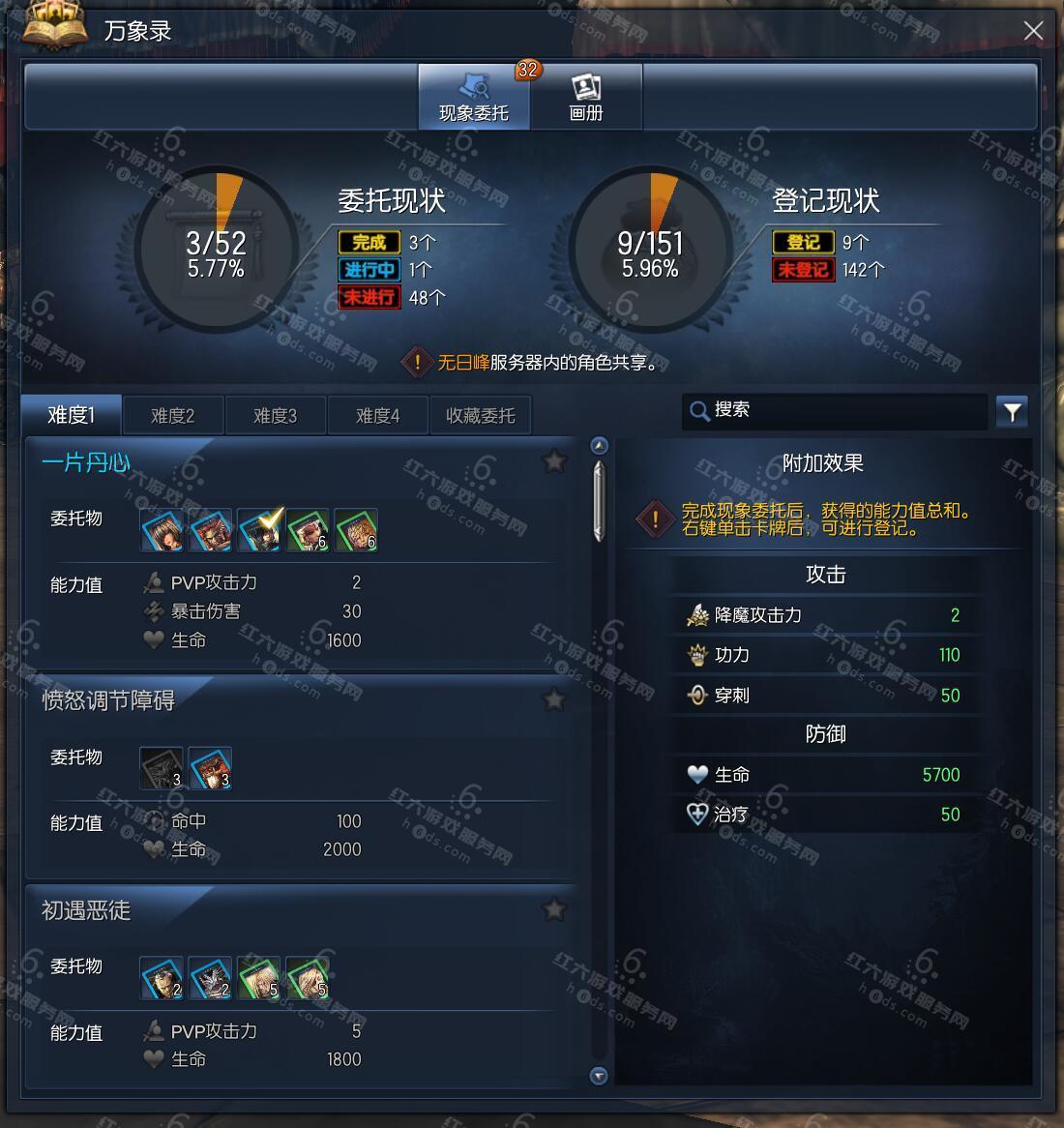Open the 收藏委托 tab
Viewport: 1064px width, 1128px height.
click(481, 416)
